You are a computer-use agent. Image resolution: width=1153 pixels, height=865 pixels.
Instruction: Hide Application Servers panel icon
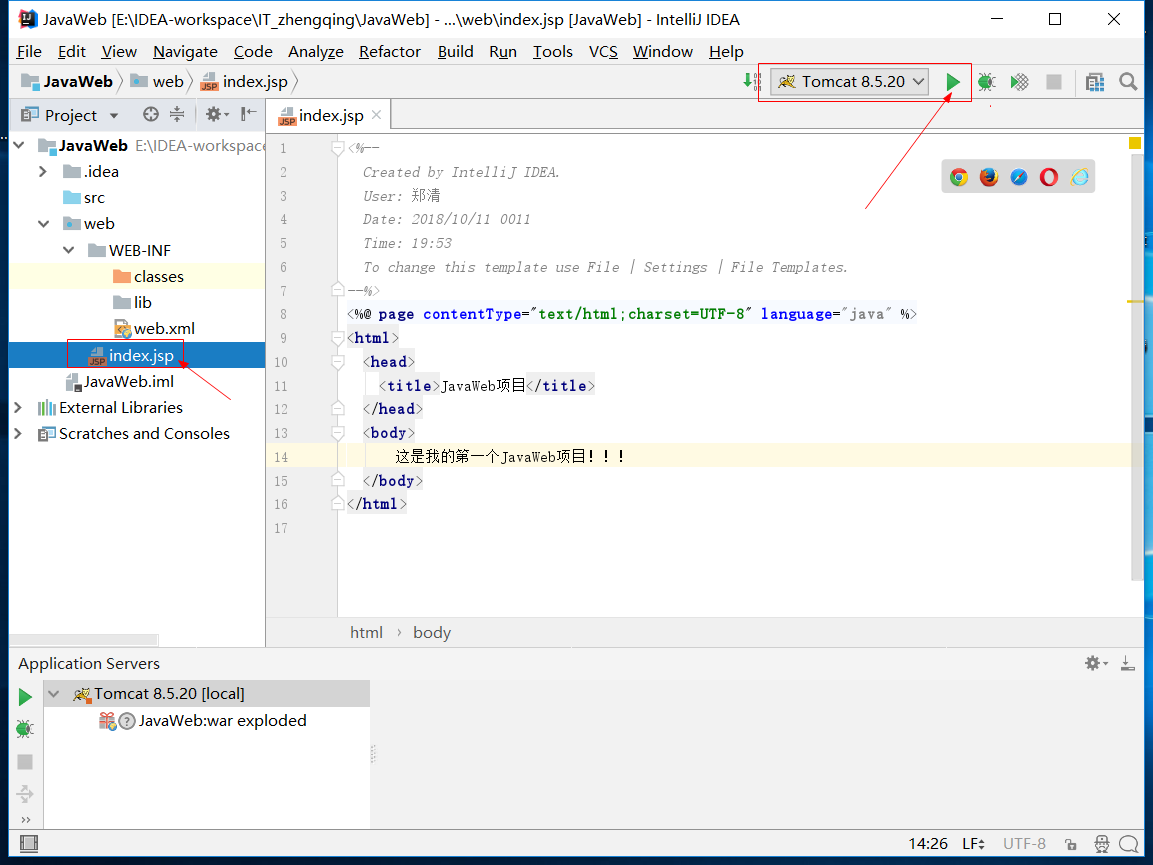[x=1127, y=663]
